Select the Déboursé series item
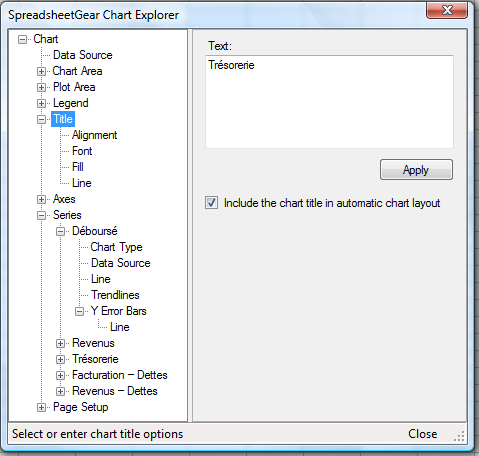Screen dimensions: 479x456 click(x=95, y=231)
